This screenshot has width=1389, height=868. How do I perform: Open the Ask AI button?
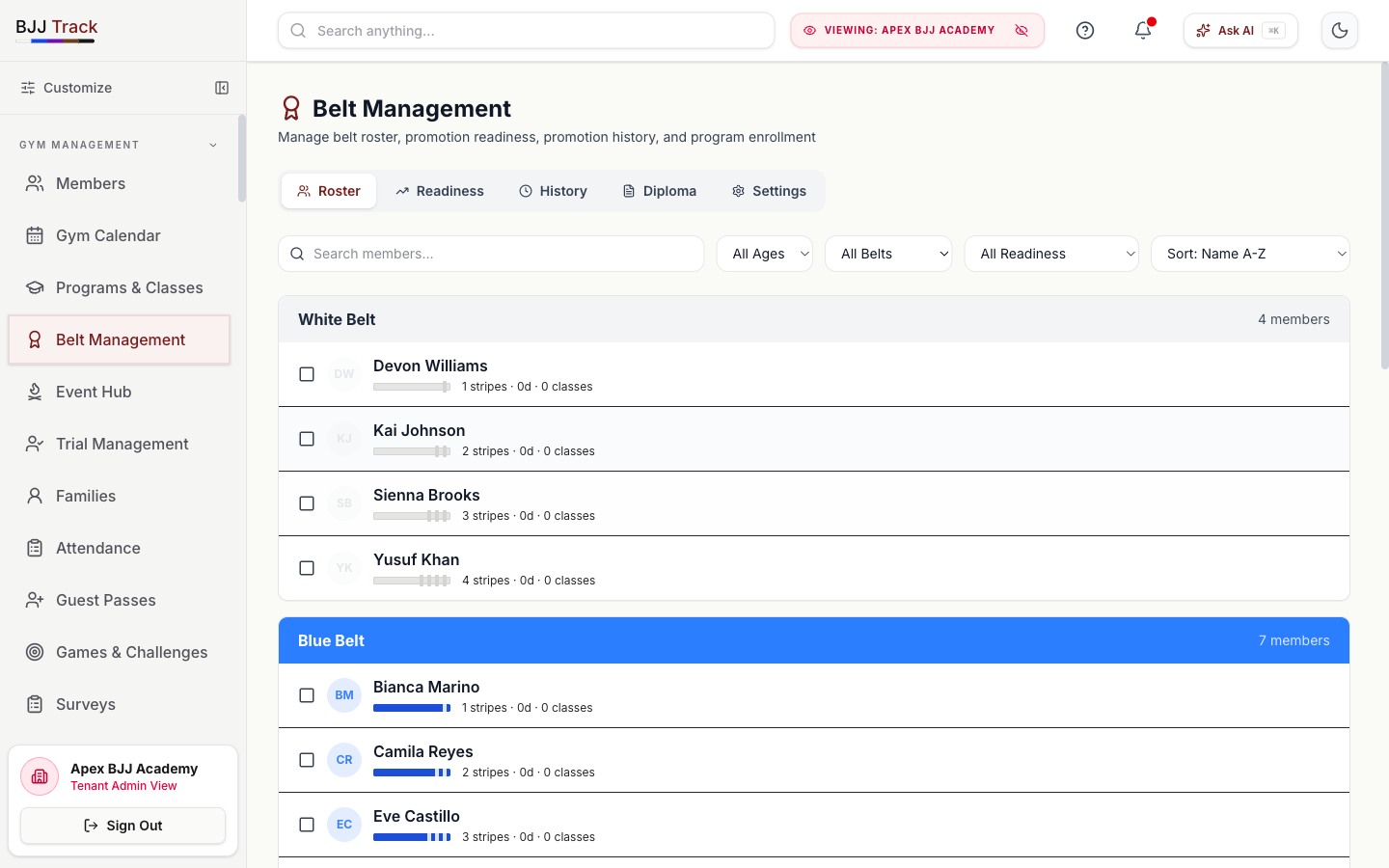tap(1240, 31)
